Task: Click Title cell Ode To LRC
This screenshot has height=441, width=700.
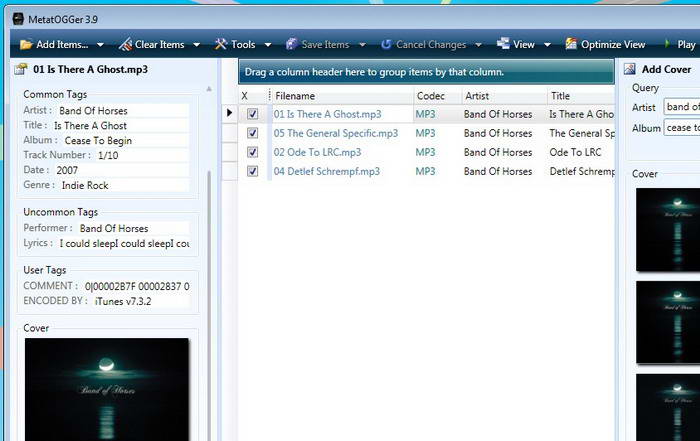Action: point(575,153)
